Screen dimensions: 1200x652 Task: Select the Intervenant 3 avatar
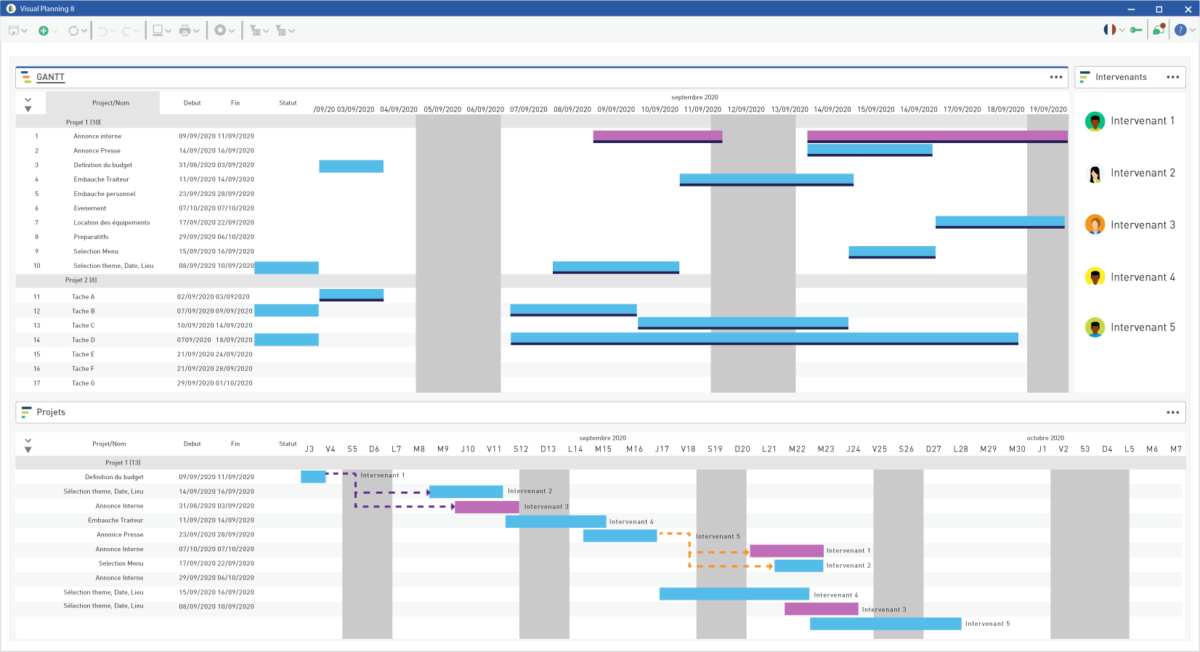coord(1094,224)
